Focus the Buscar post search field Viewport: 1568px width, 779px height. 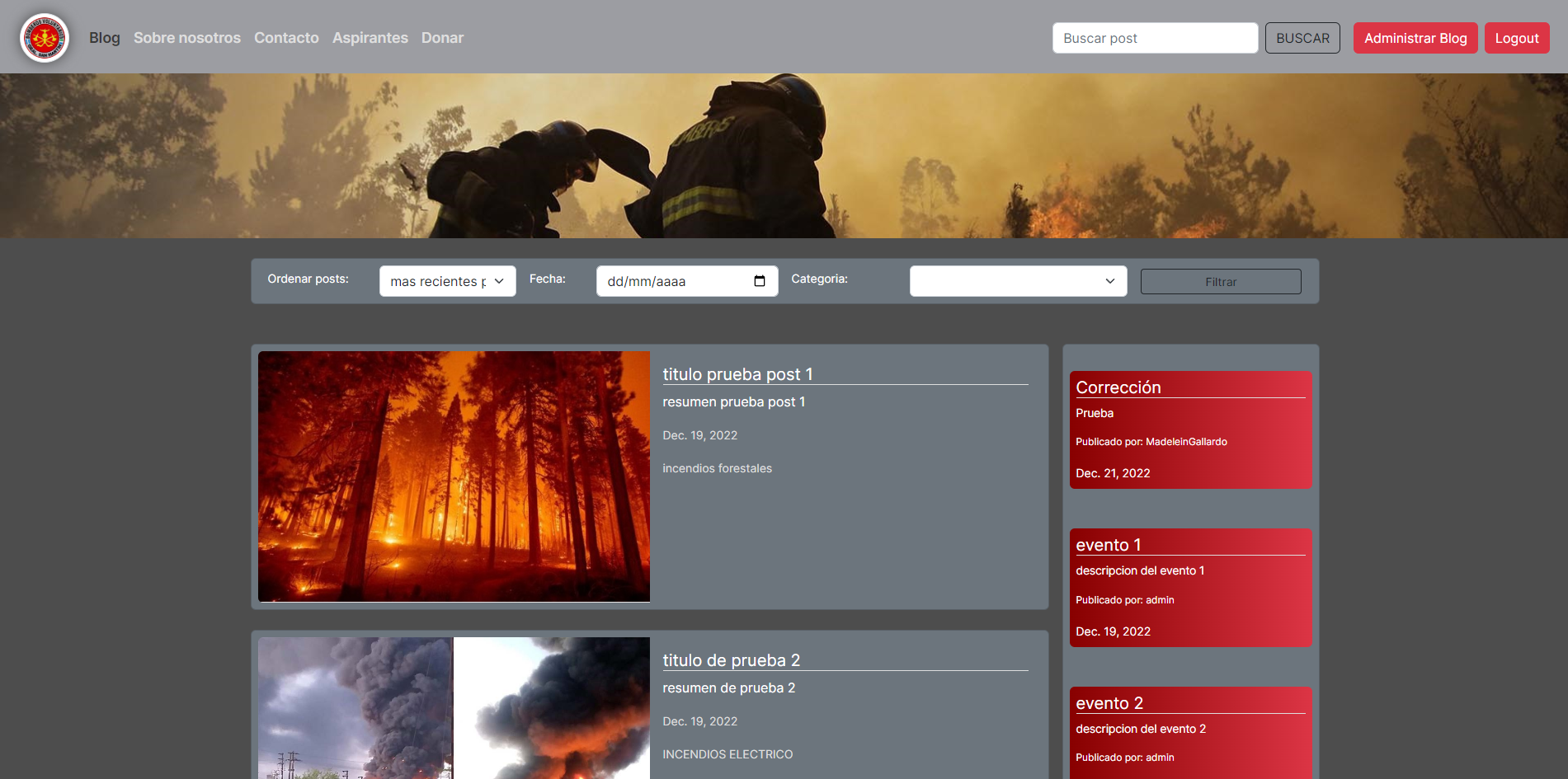(x=1155, y=38)
